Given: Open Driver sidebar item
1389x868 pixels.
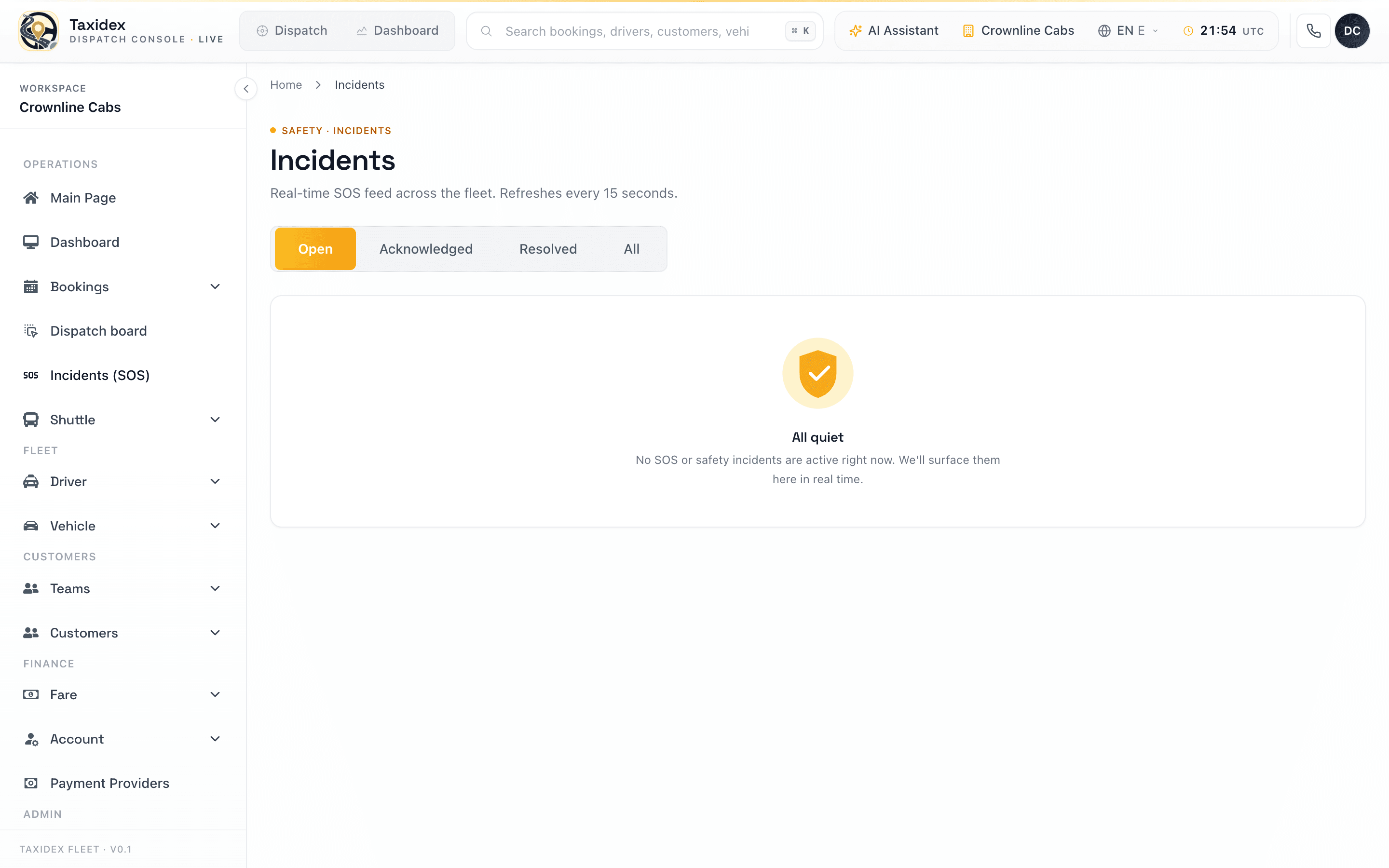Looking at the screenshot, I should click(123, 482).
